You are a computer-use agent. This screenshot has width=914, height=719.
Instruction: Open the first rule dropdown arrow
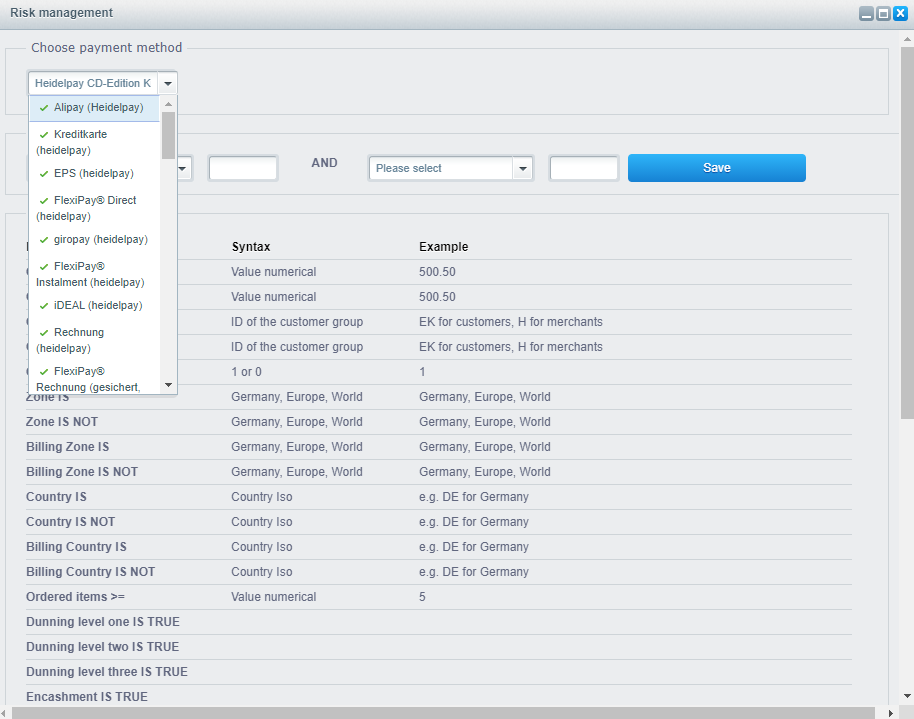point(182,169)
